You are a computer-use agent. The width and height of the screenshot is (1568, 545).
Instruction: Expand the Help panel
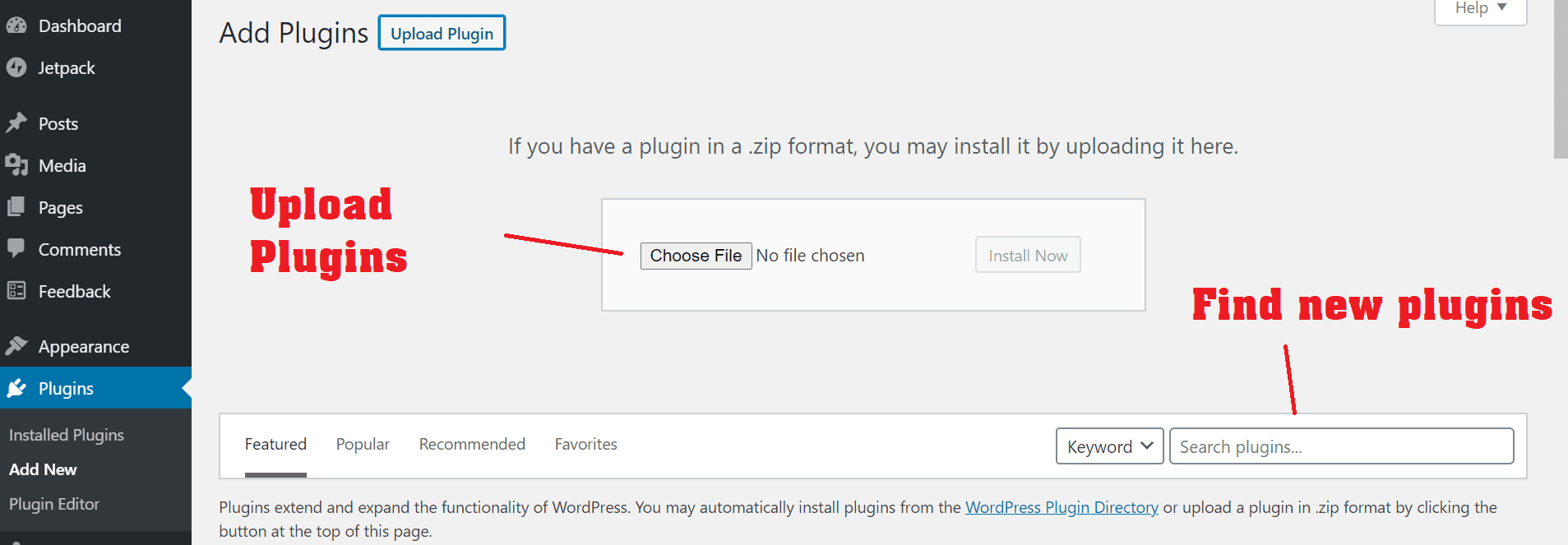coord(1480,9)
